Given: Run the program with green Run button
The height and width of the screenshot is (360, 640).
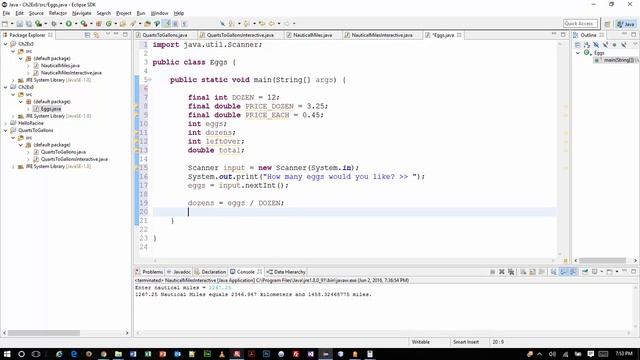Looking at the screenshot, I should tap(69, 24).
